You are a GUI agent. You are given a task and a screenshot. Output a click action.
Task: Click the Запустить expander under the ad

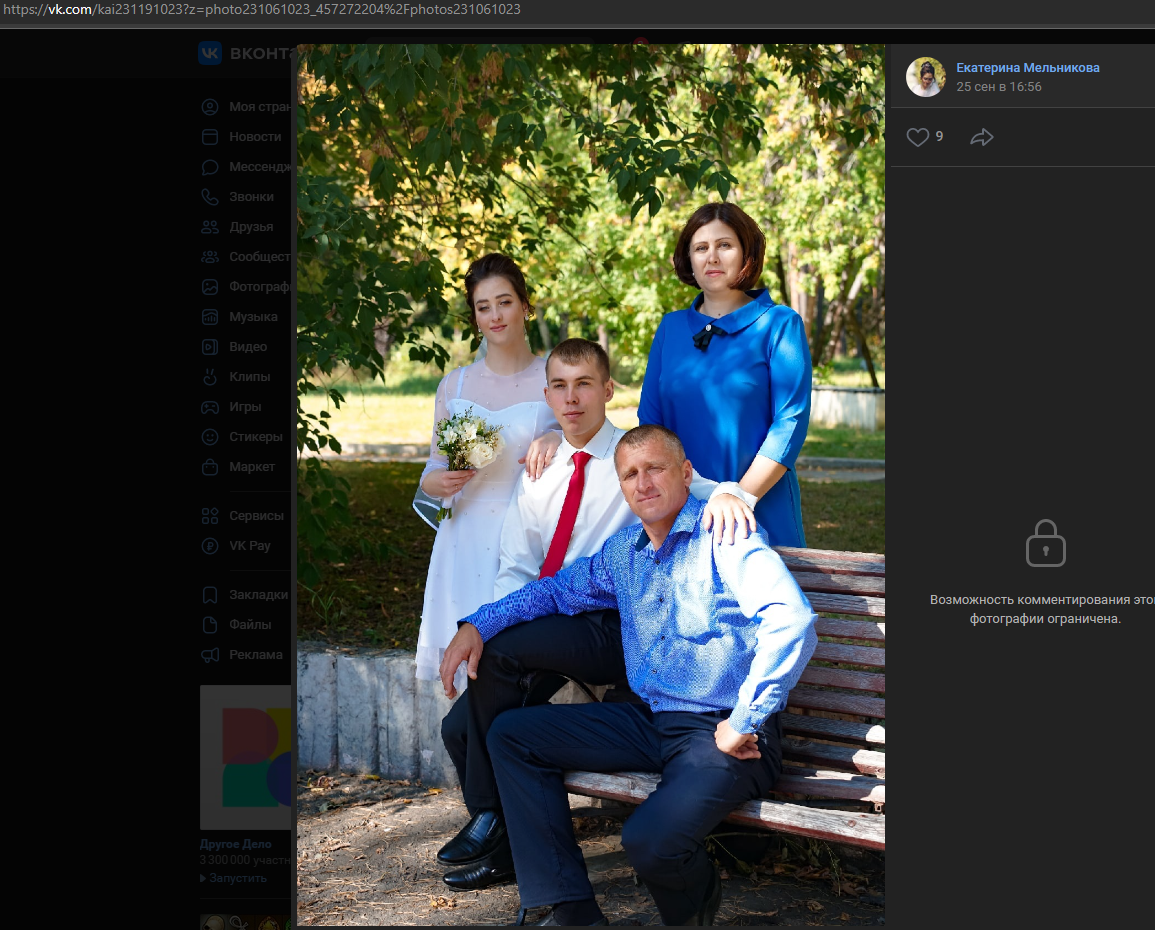(234, 878)
